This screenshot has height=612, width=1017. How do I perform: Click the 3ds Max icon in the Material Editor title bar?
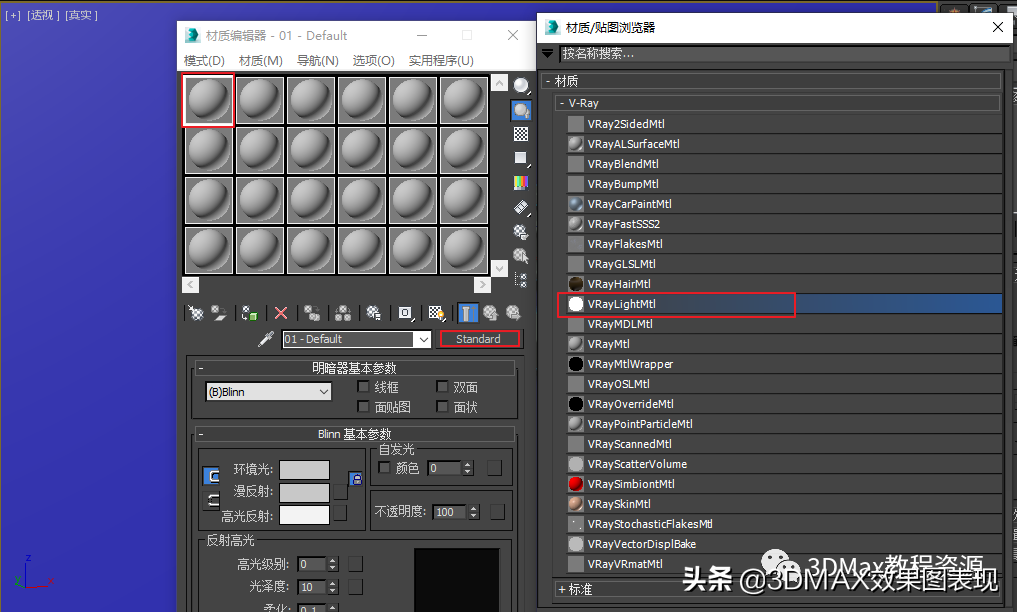click(192, 35)
